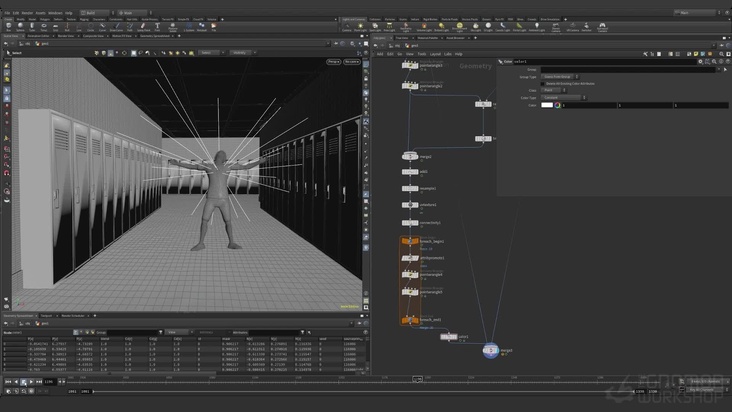Open the color wheel picker icon
This screenshot has height=412, width=732.
(557, 105)
